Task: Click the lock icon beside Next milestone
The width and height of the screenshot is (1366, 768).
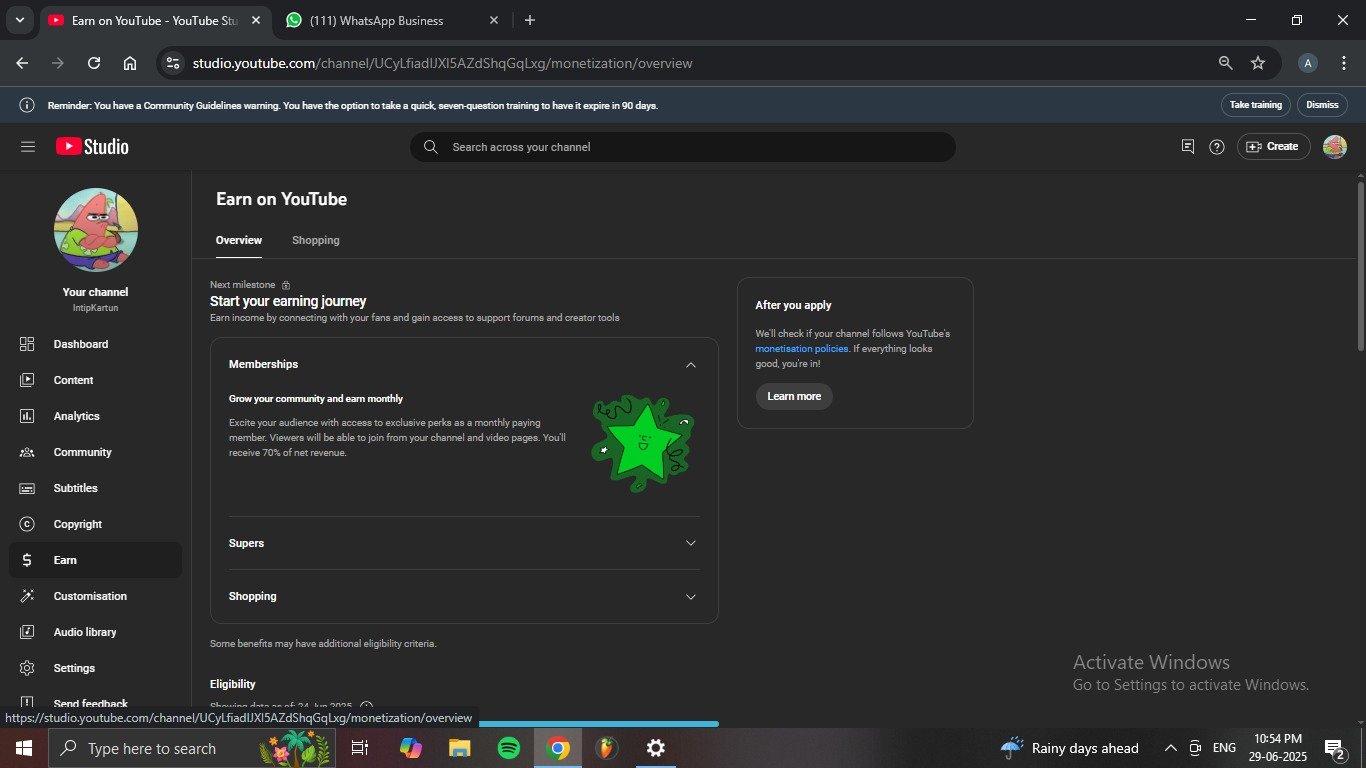Action: click(286, 285)
